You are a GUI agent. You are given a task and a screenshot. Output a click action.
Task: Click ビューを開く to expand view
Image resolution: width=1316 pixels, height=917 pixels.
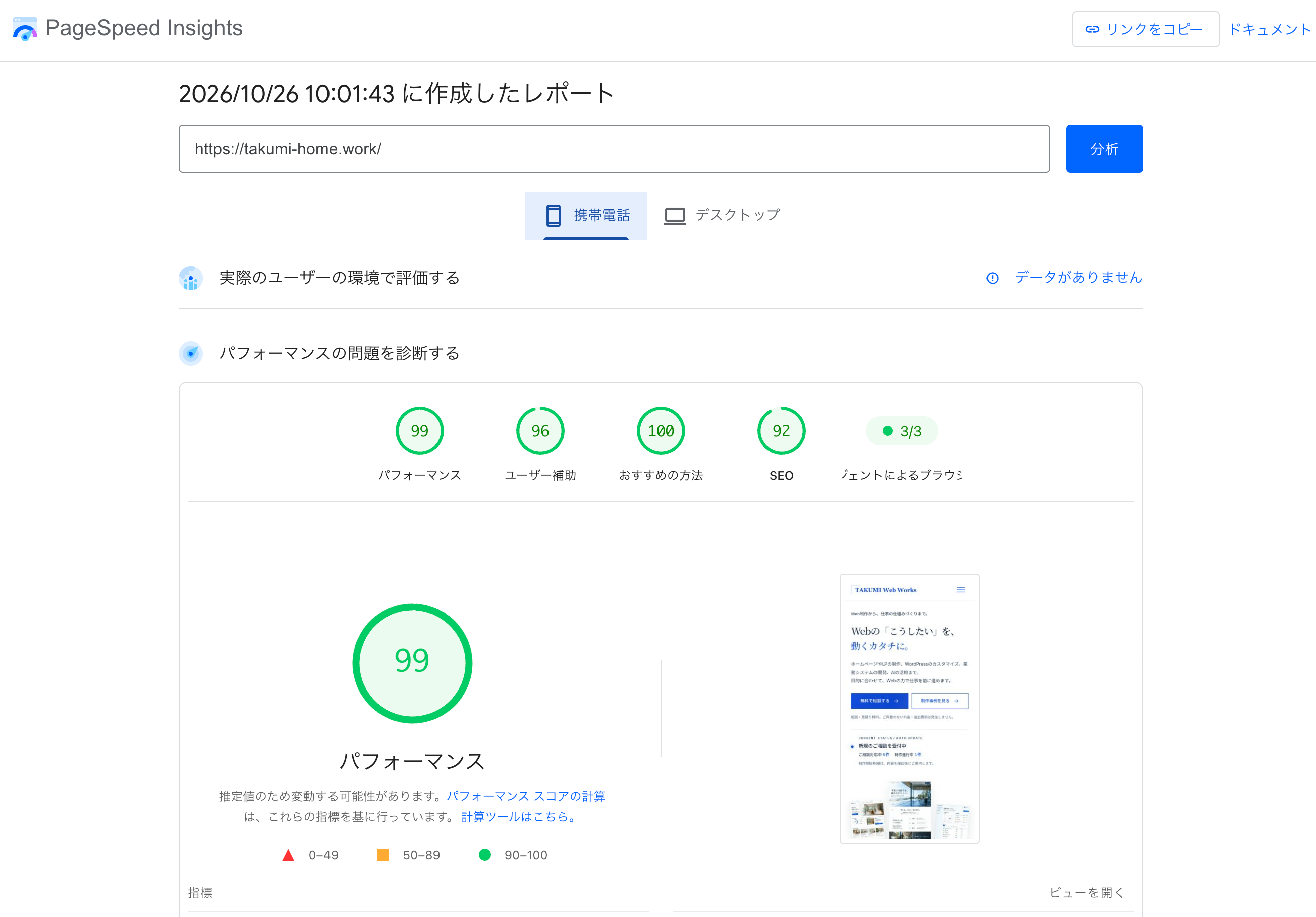tap(1086, 892)
